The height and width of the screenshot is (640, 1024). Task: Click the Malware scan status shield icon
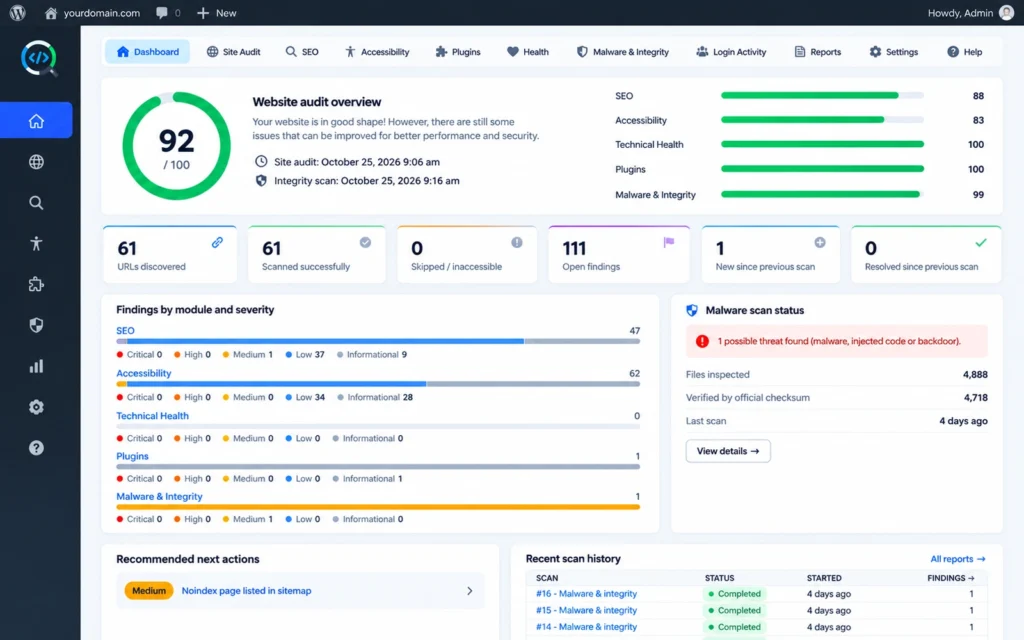tap(692, 310)
